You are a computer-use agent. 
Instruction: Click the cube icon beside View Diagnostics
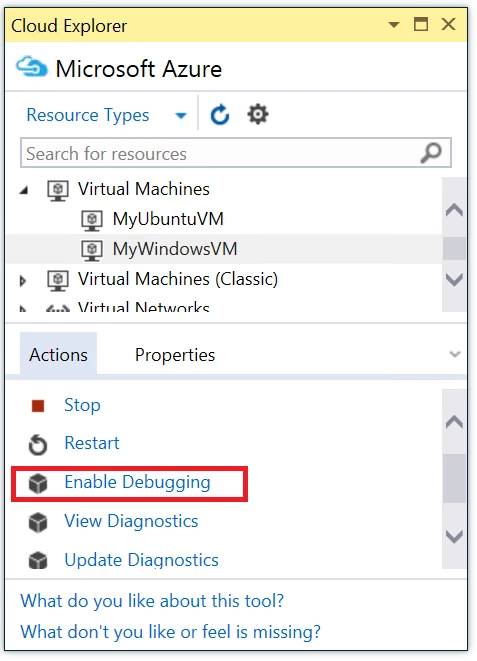click(38, 522)
